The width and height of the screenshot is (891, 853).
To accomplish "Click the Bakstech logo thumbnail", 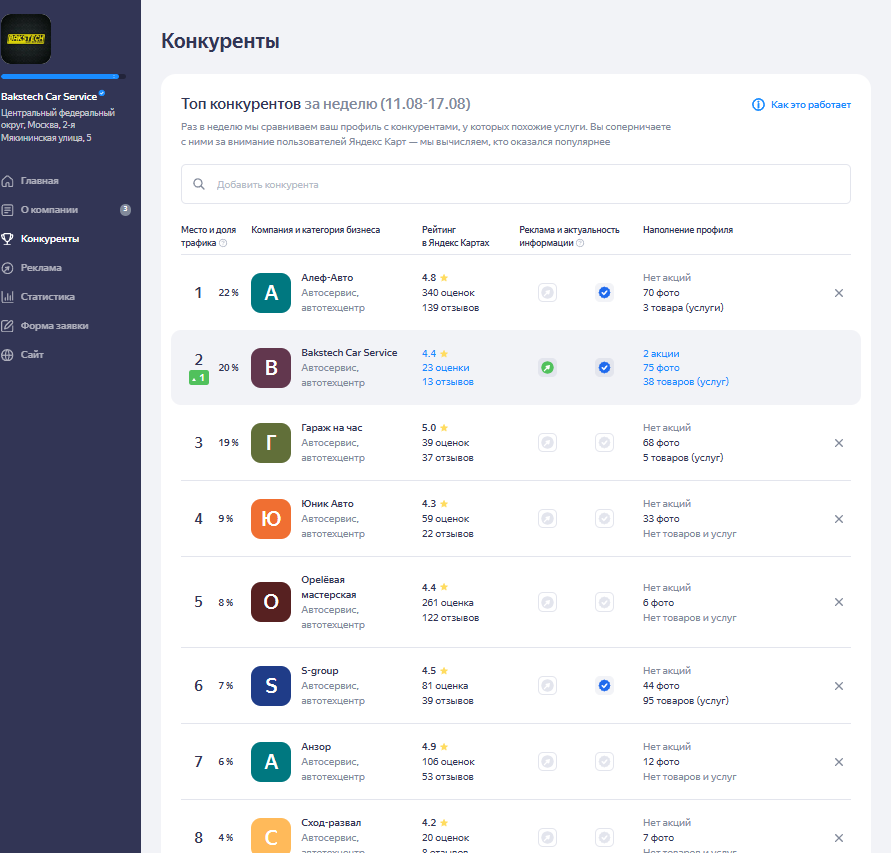I will coord(26,39).
